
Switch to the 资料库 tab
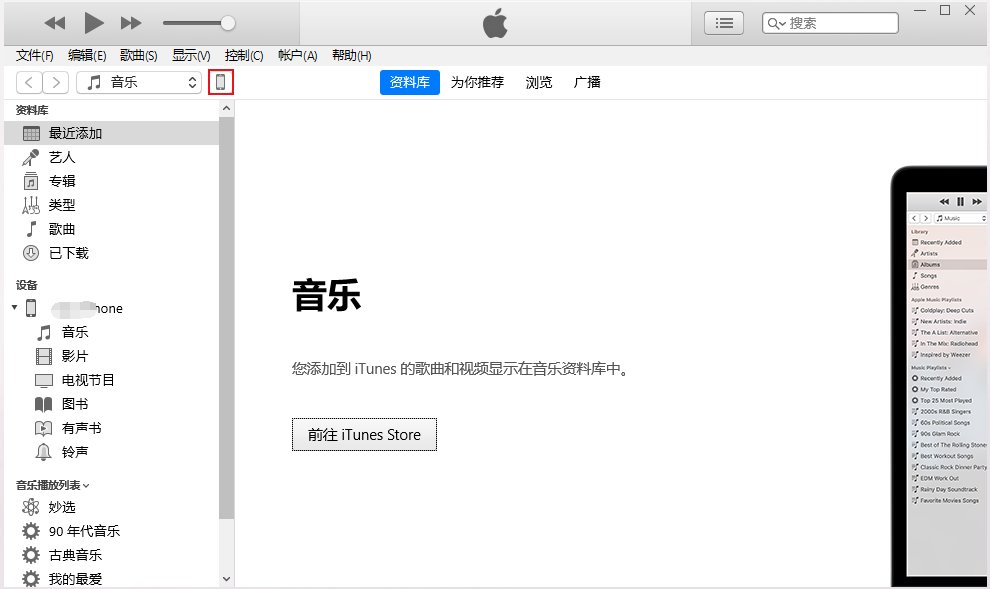click(410, 82)
